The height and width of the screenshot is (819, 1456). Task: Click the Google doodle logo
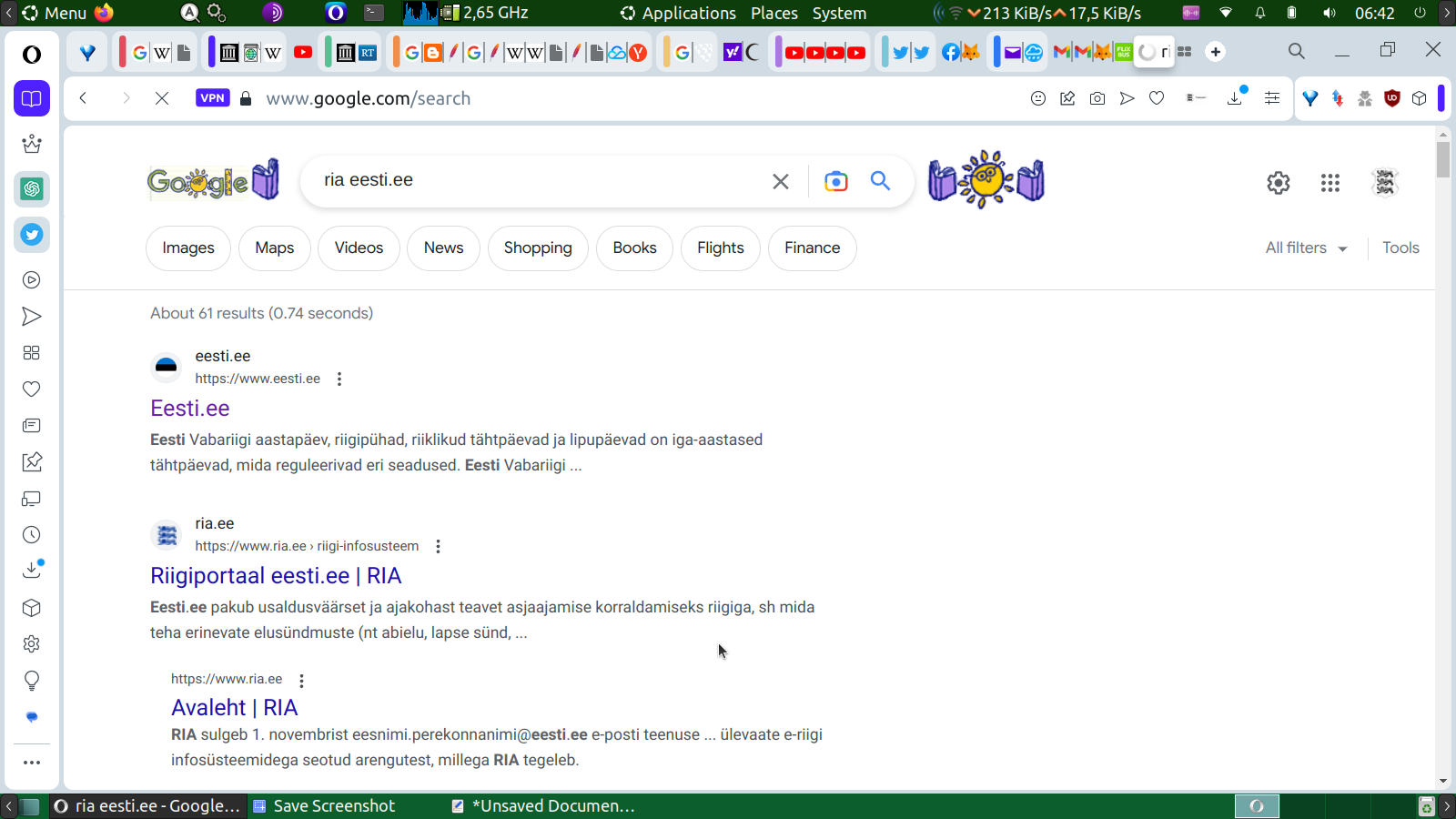(x=213, y=181)
